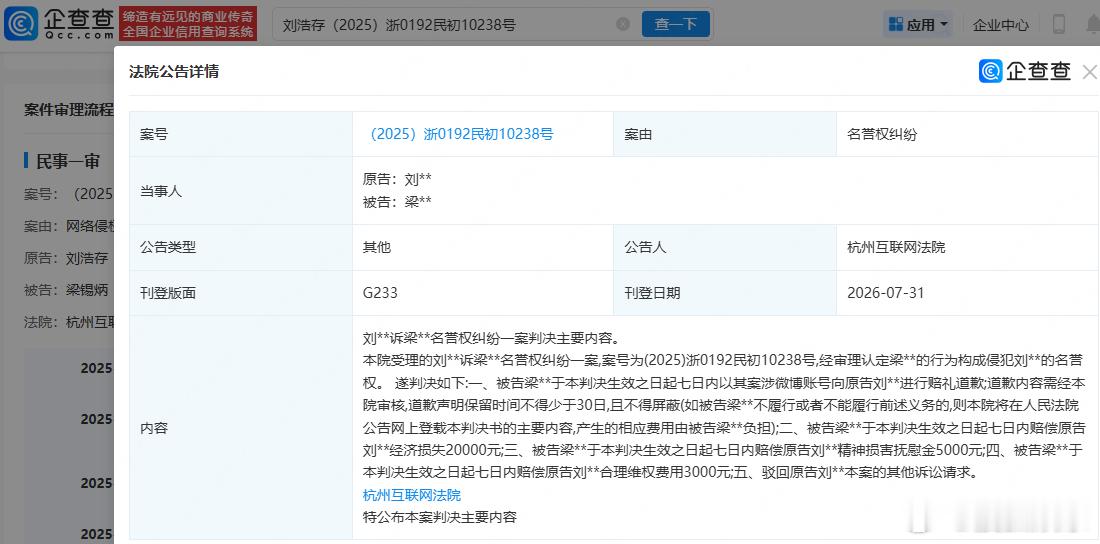Click 案件审理流程 heading in the background page
This screenshot has height=544, width=1100.
(x=69, y=110)
